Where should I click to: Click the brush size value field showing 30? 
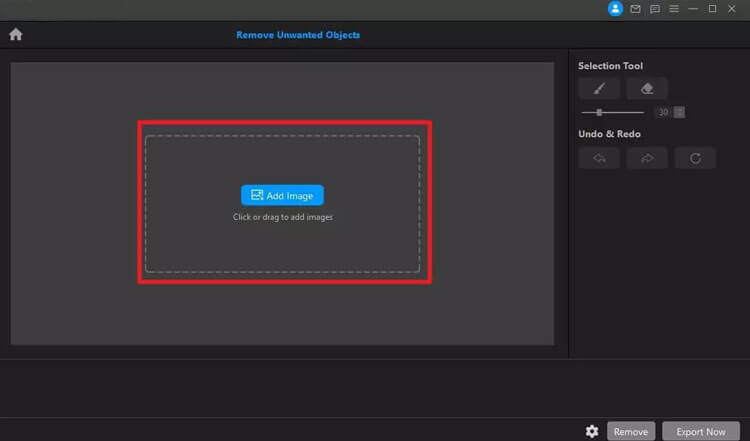(663, 112)
